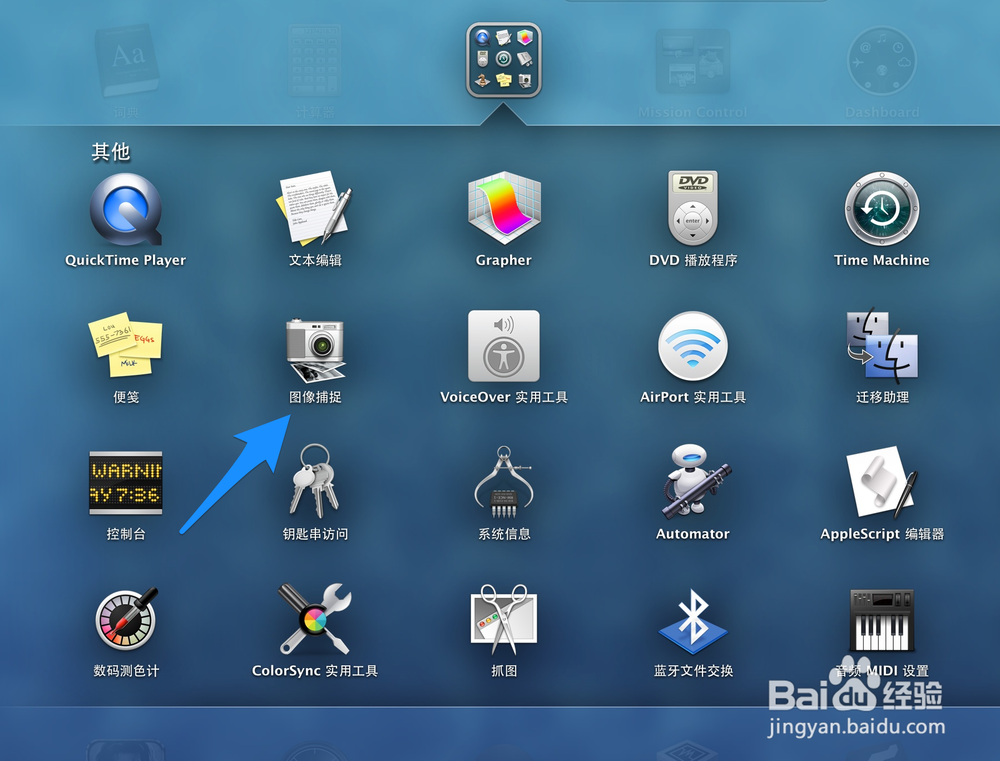This screenshot has height=761, width=1000.
Task: Click the 其他 folder title
Action: tap(110, 152)
